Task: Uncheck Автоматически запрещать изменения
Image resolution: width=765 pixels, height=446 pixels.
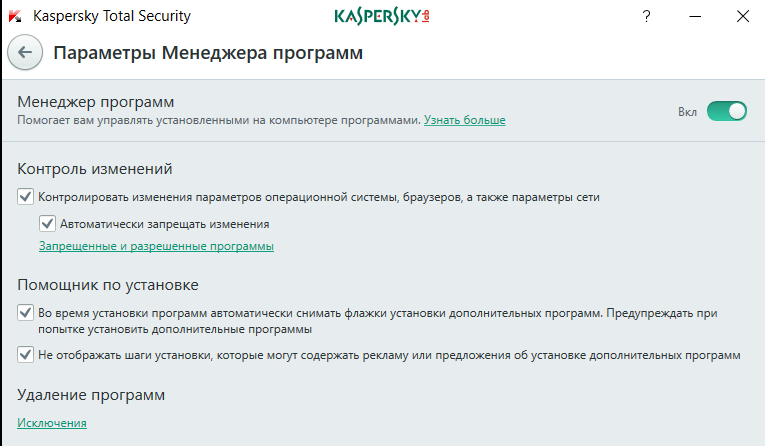Action: pyautogui.click(x=47, y=223)
